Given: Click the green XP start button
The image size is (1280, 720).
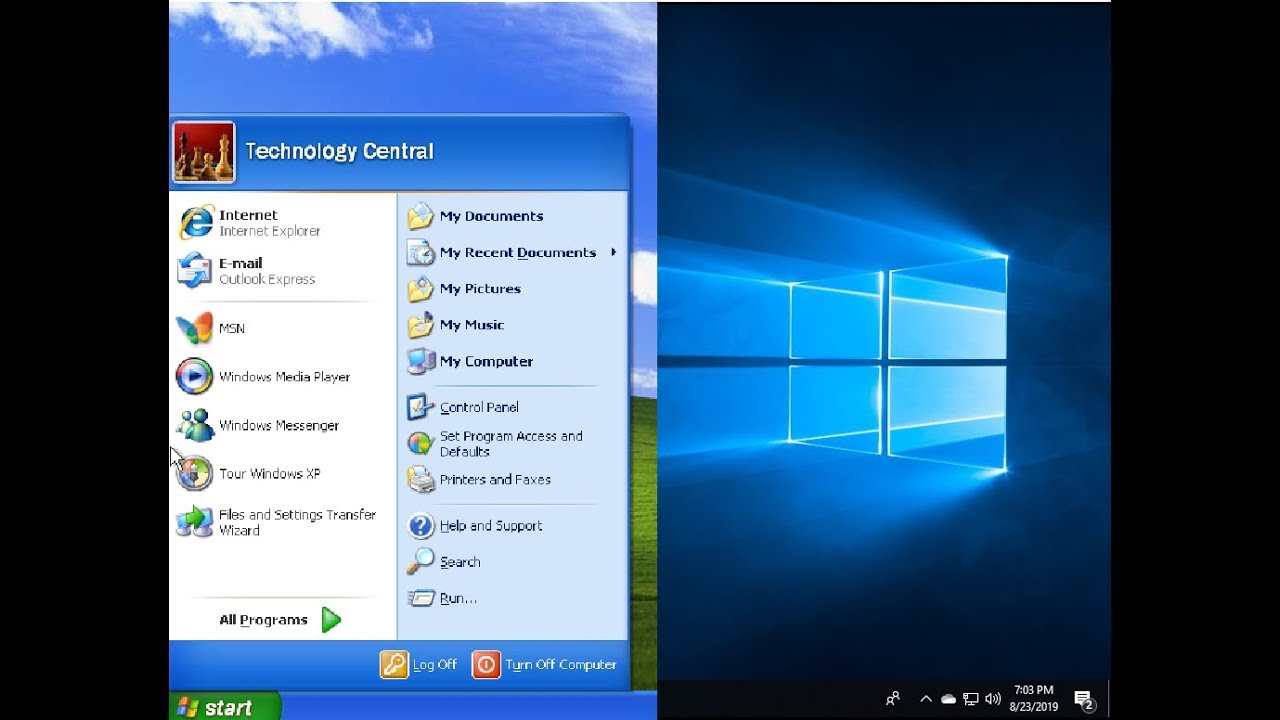Looking at the screenshot, I should (225, 707).
